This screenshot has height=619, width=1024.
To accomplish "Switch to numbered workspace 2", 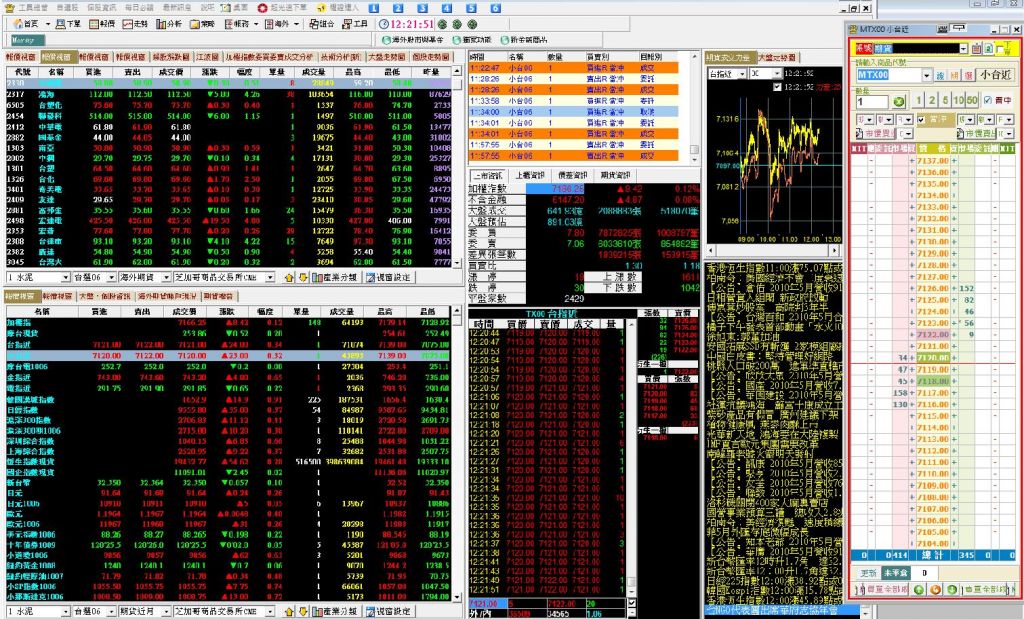I will (398, 8).
